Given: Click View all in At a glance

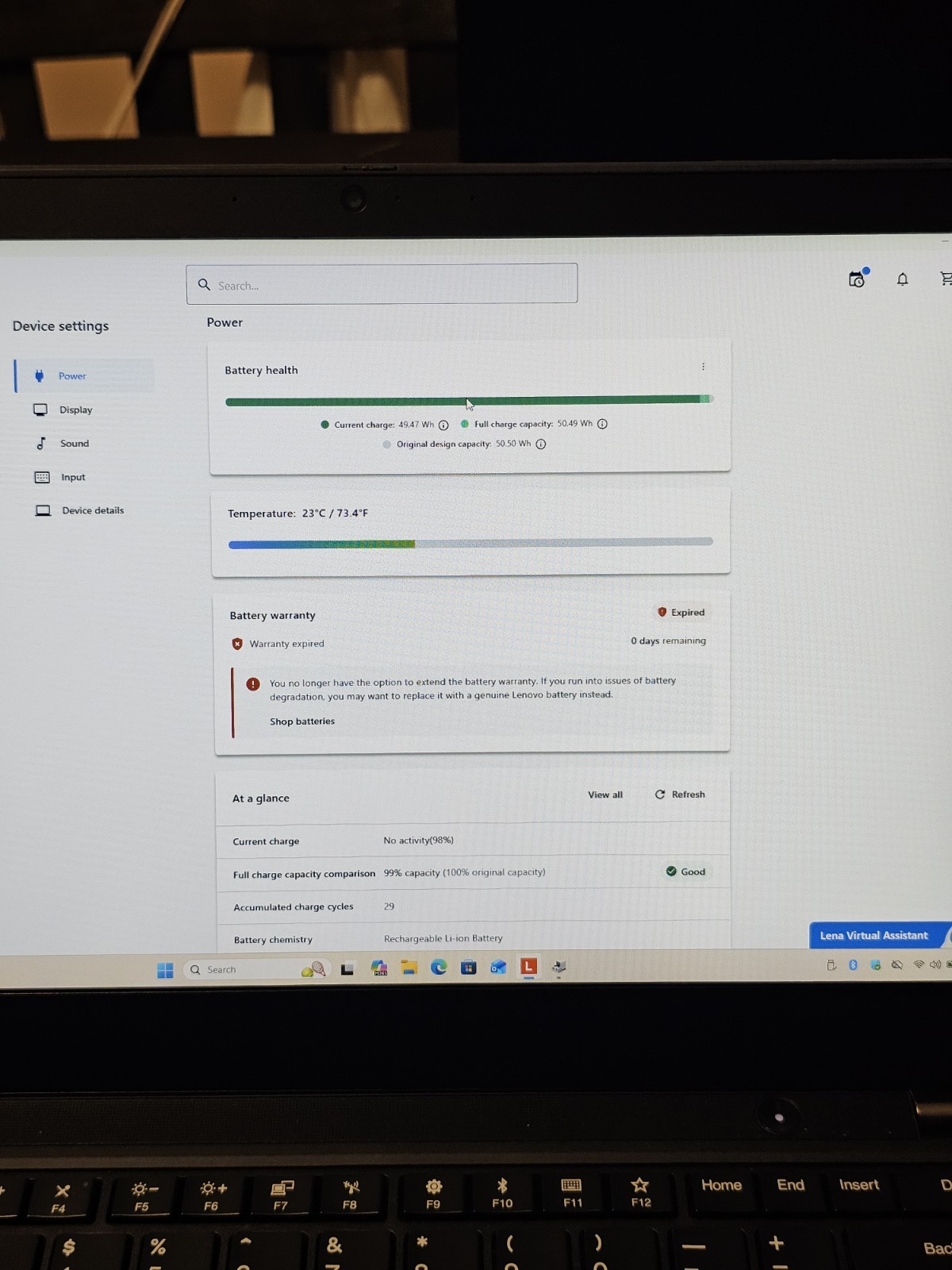Looking at the screenshot, I should point(605,795).
